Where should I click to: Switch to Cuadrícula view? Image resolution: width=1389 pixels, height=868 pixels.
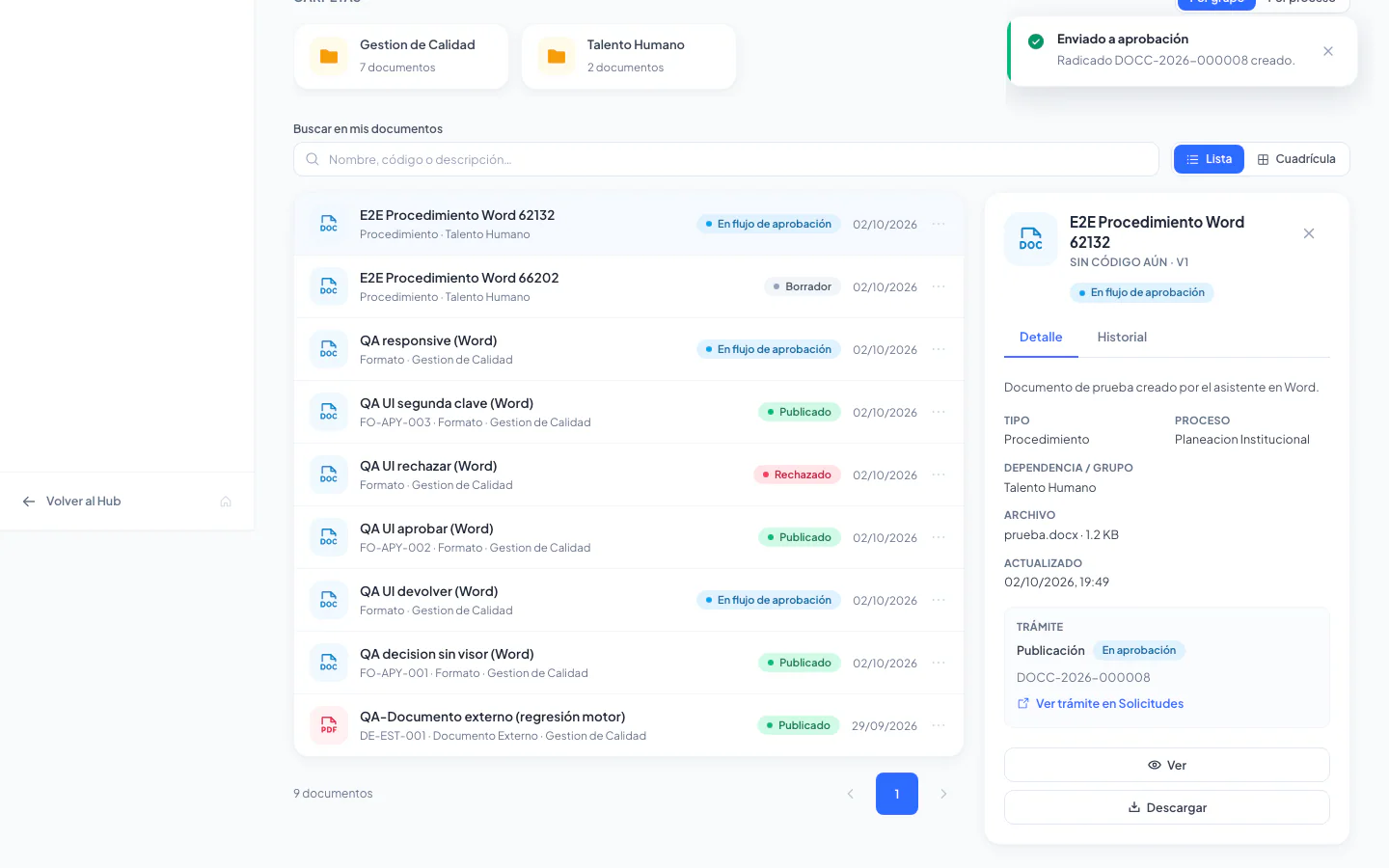(1296, 159)
